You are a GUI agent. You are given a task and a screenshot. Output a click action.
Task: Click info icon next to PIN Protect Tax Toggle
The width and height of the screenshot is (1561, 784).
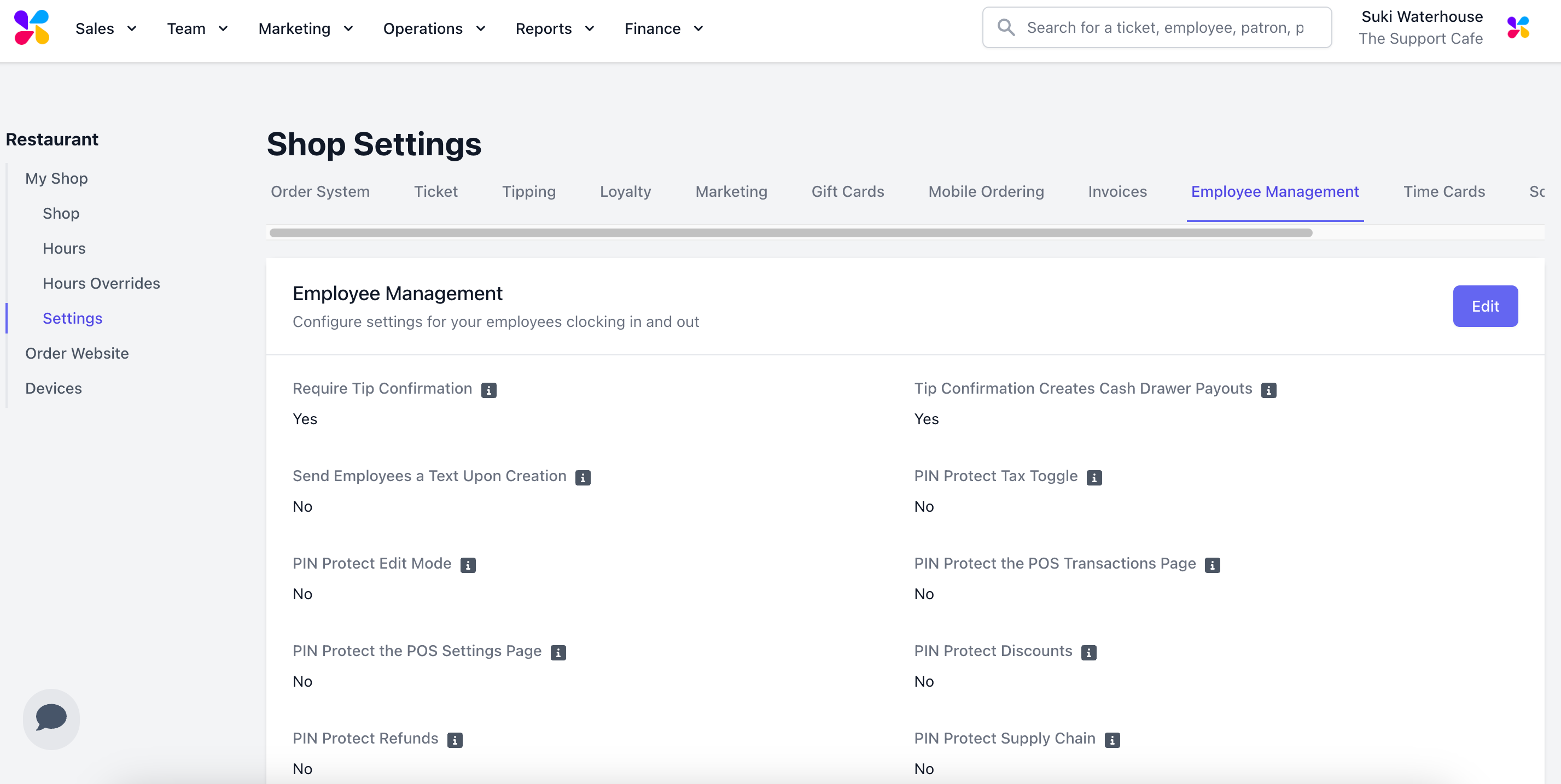[x=1094, y=477]
